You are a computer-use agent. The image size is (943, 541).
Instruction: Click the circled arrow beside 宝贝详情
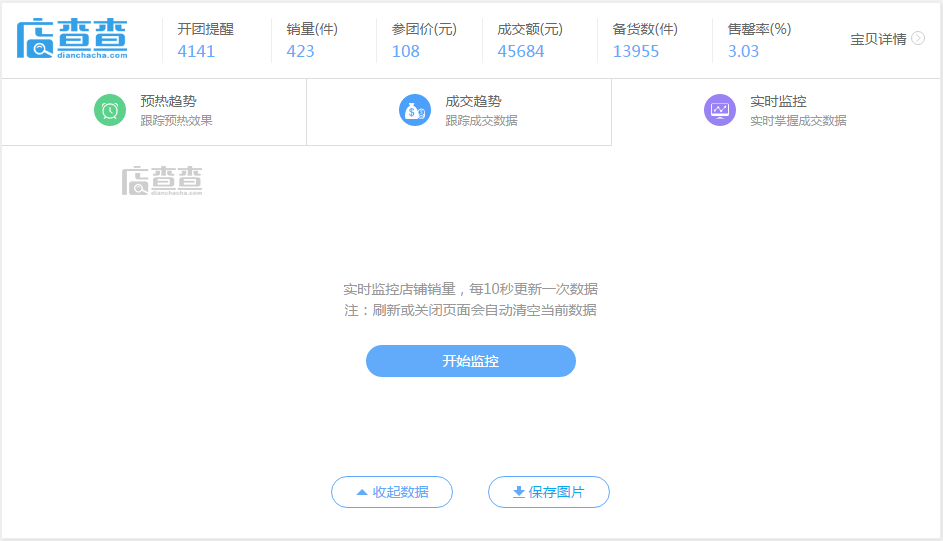click(x=918, y=38)
